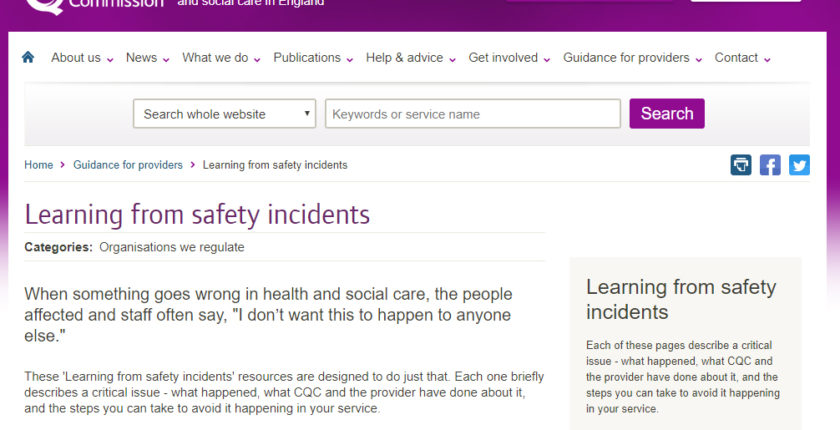This screenshot has width=840, height=430.
Task: Expand the Guidance for providers menu
Action: click(626, 58)
